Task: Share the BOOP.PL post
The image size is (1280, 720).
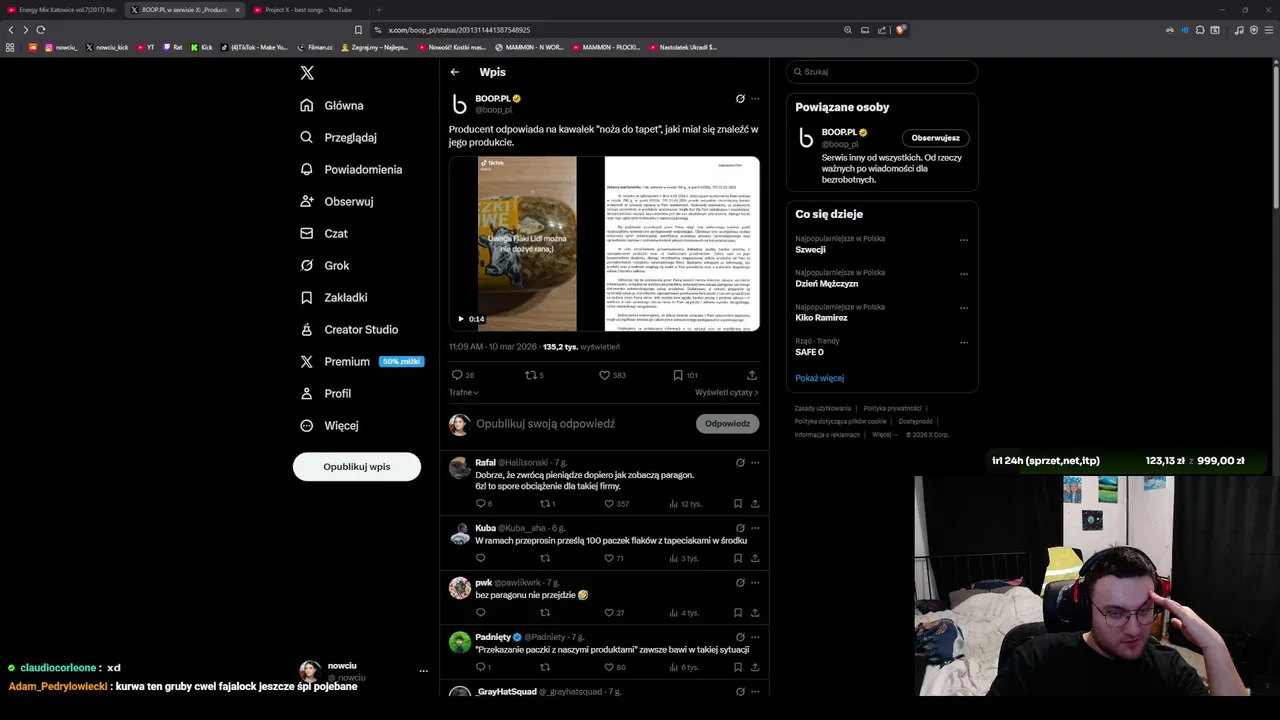Action: tap(752, 375)
